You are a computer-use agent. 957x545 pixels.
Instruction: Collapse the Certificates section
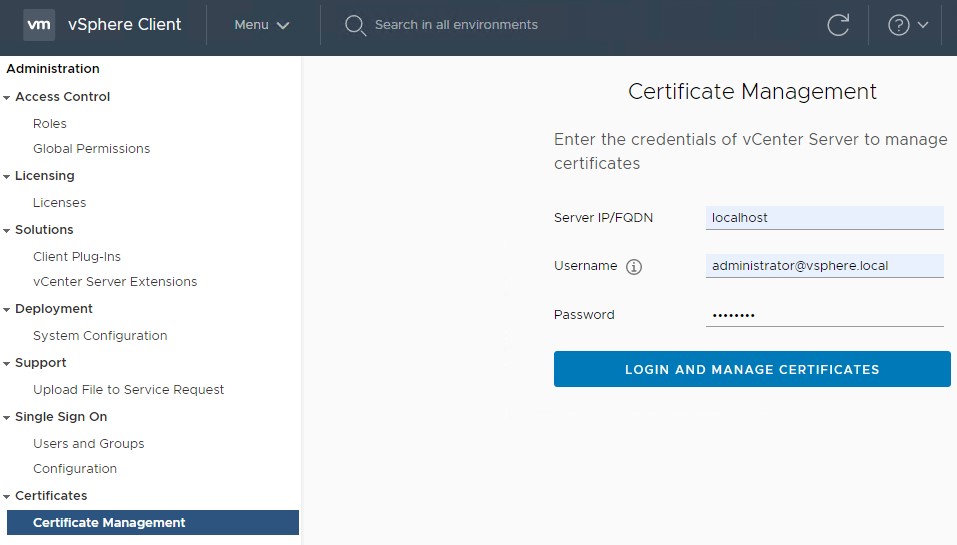[7, 496]
